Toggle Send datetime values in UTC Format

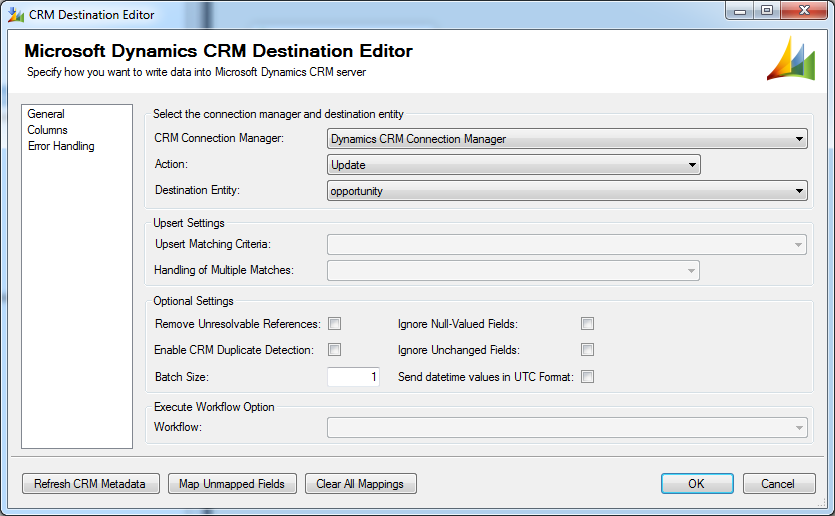point(587,377)
